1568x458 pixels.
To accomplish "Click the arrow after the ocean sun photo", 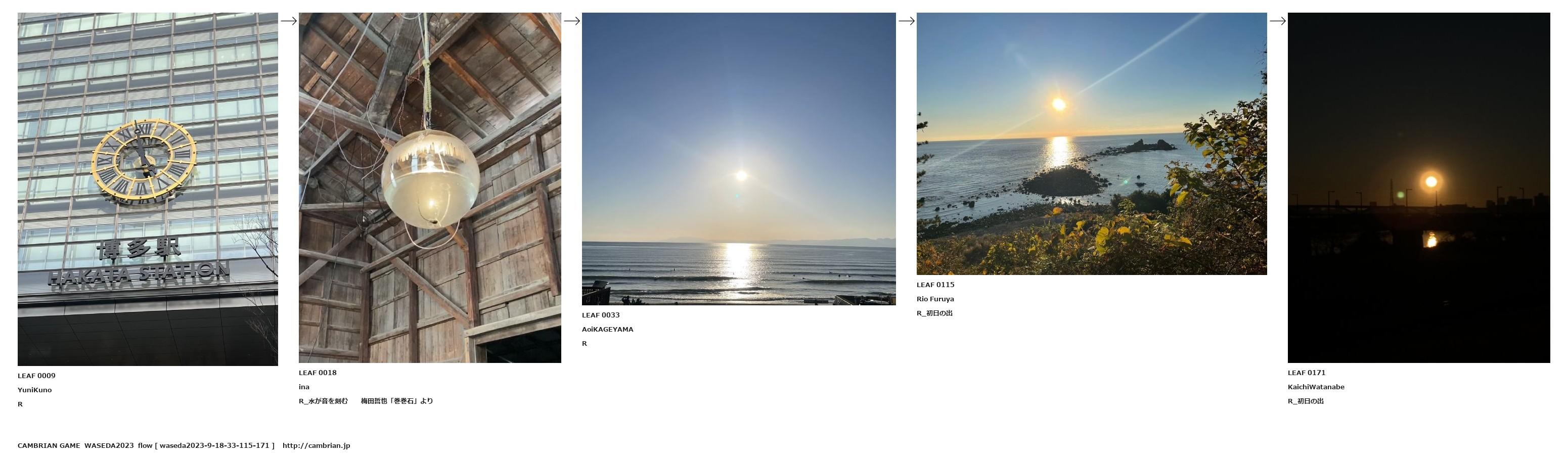I will (906, 21).
